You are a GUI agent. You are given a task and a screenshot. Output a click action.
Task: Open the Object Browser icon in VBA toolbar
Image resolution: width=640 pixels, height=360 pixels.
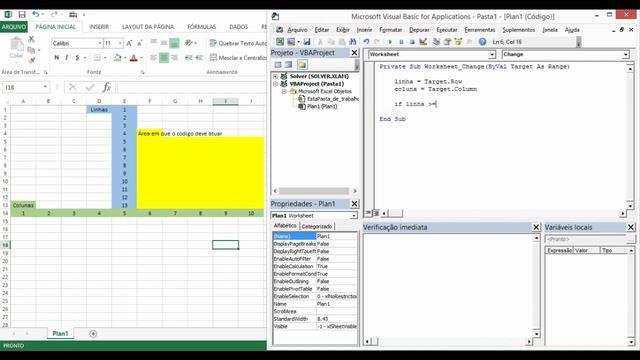coord(458,42)
